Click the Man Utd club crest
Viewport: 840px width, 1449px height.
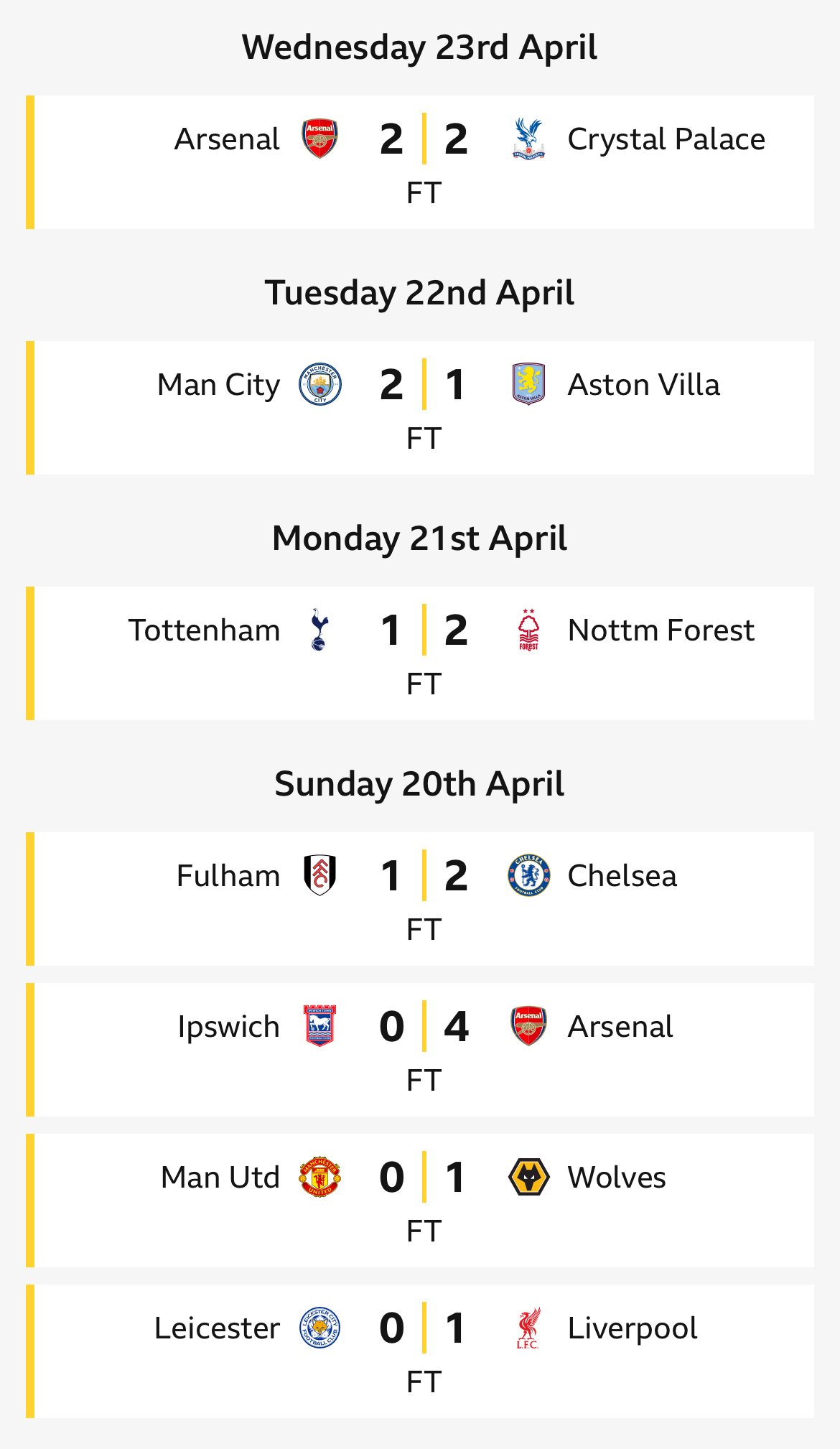pos(319,1177)
